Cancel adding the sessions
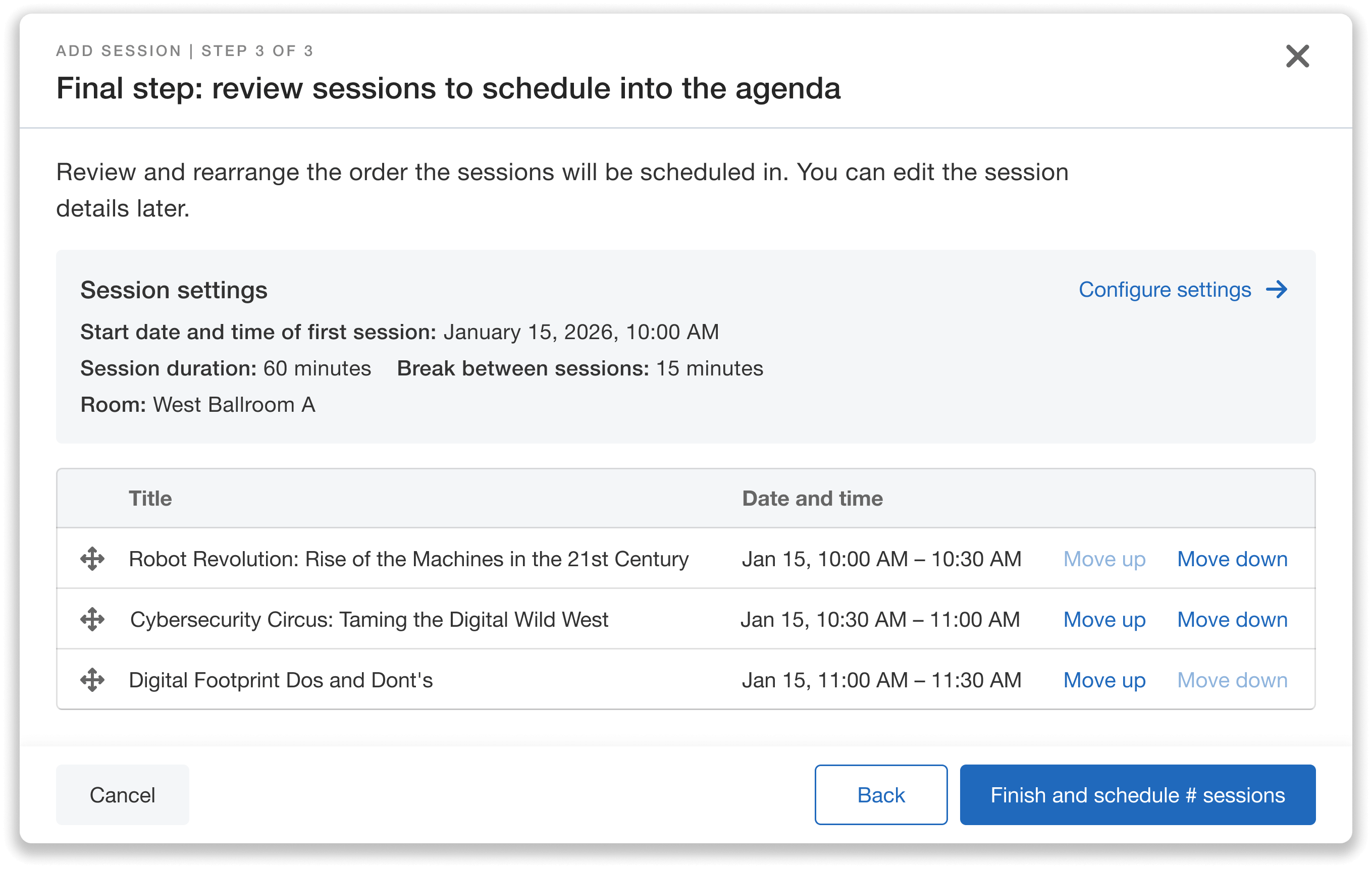 point(122,794)
